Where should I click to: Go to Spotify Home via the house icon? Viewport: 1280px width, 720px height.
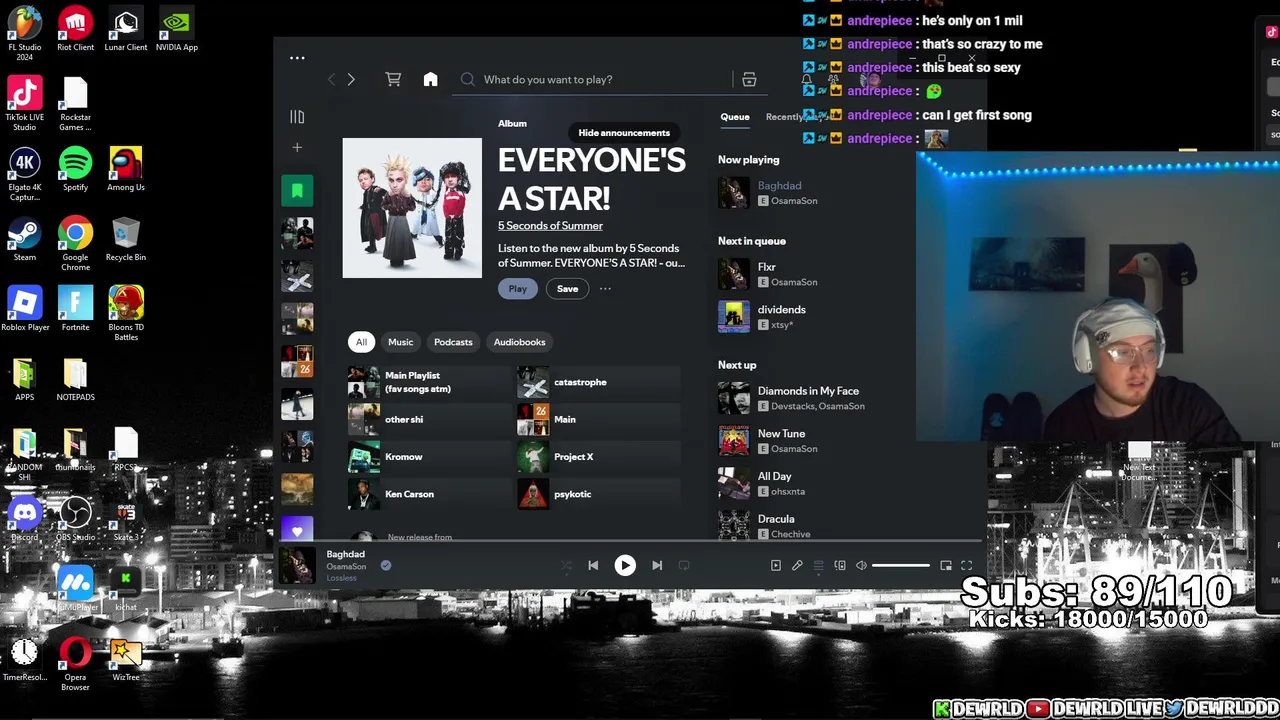(430, 79)
